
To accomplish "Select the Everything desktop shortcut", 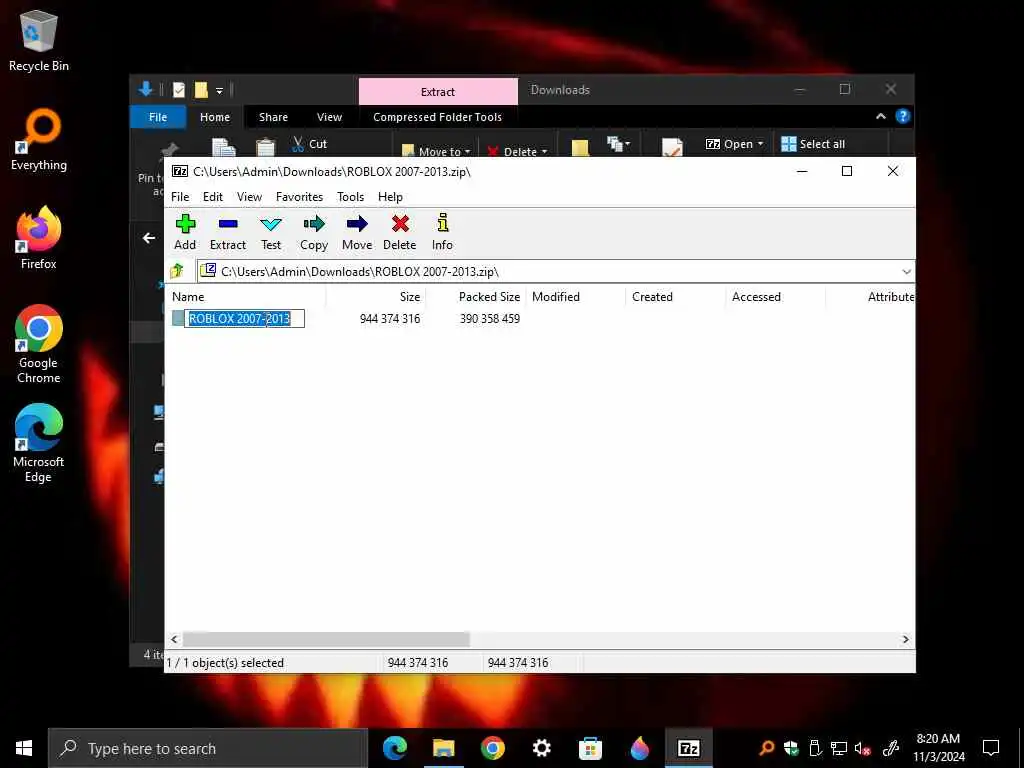I will [x=39, y=140].
